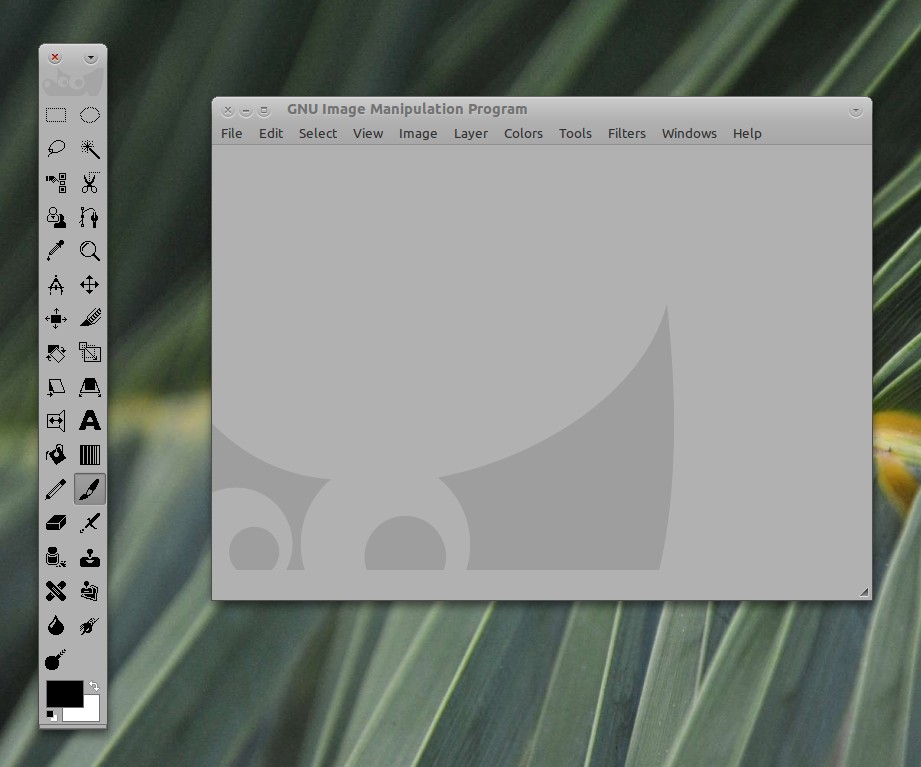Open the Select menu
Image resolution: width=921 pixels, height=767 pixels.
[318, 133]
